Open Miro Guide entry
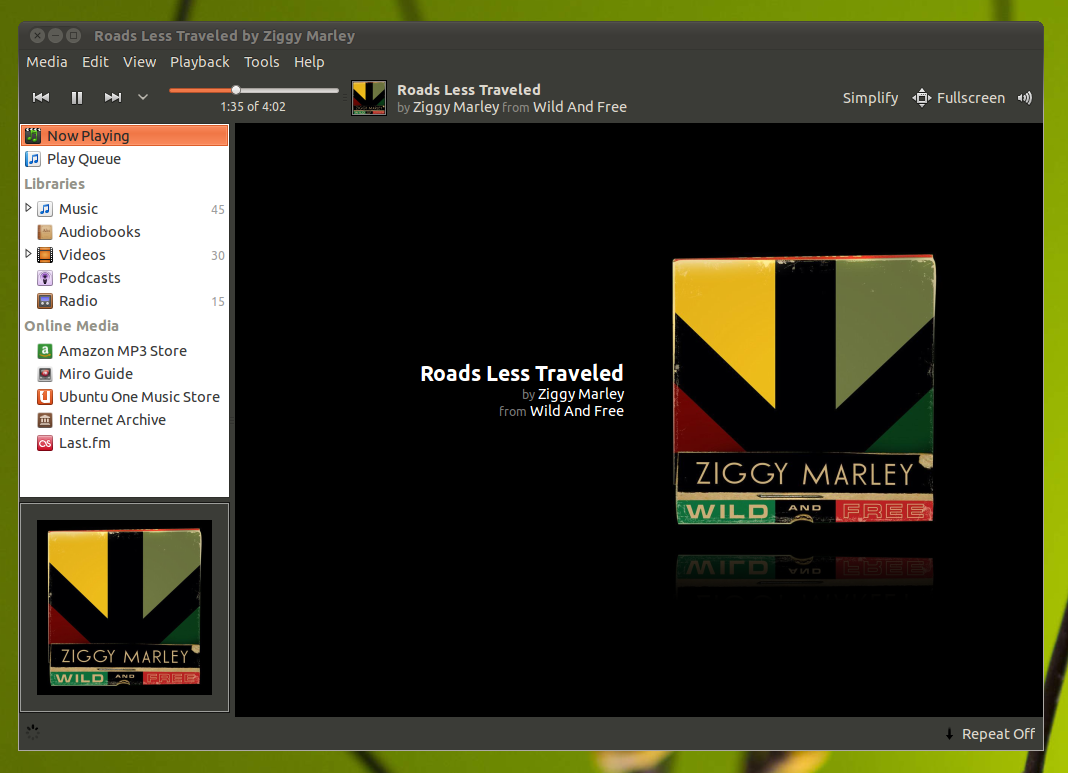 pyautogui.click(x=95, y=374)
